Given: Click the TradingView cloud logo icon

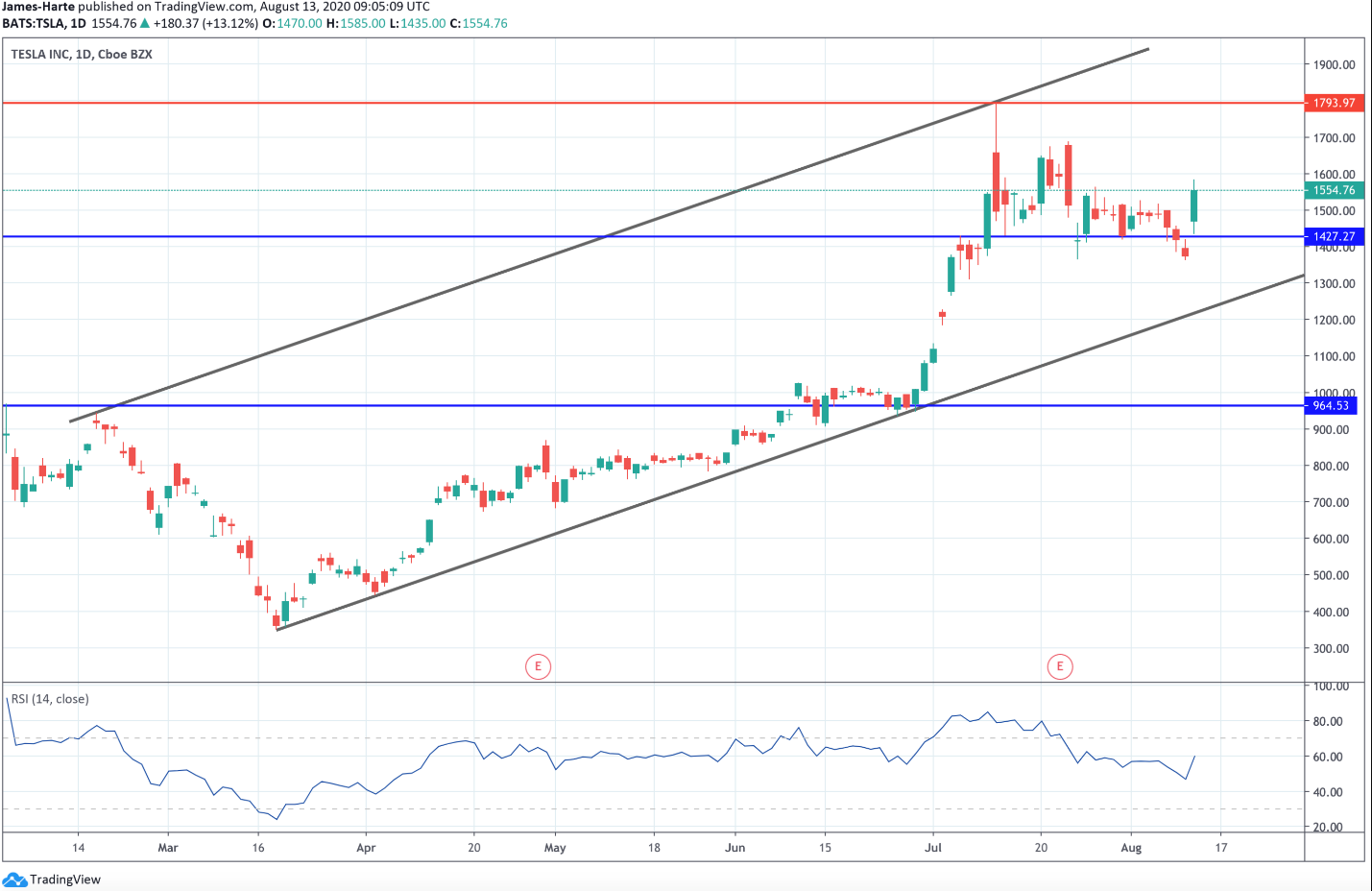Looking at the screenshot, I should click(14, 879).
